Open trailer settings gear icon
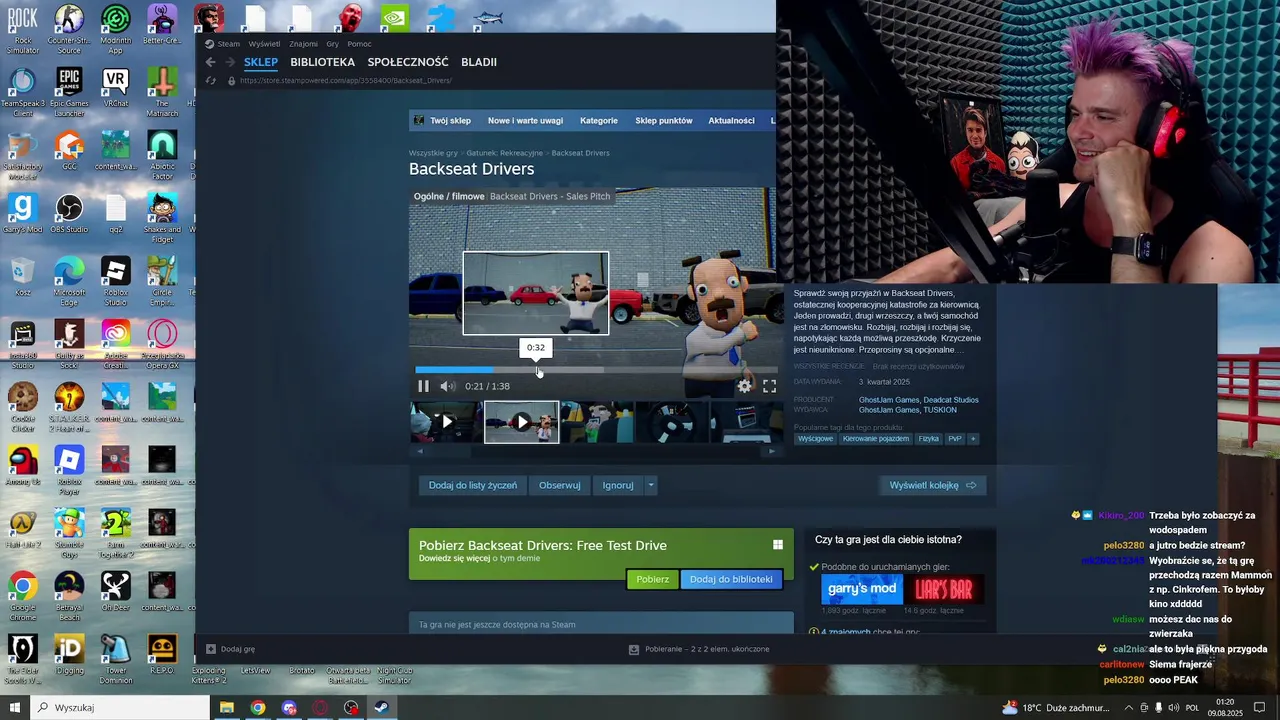The height and width of the screenshot is (720, 1280). tap(744, 386)
